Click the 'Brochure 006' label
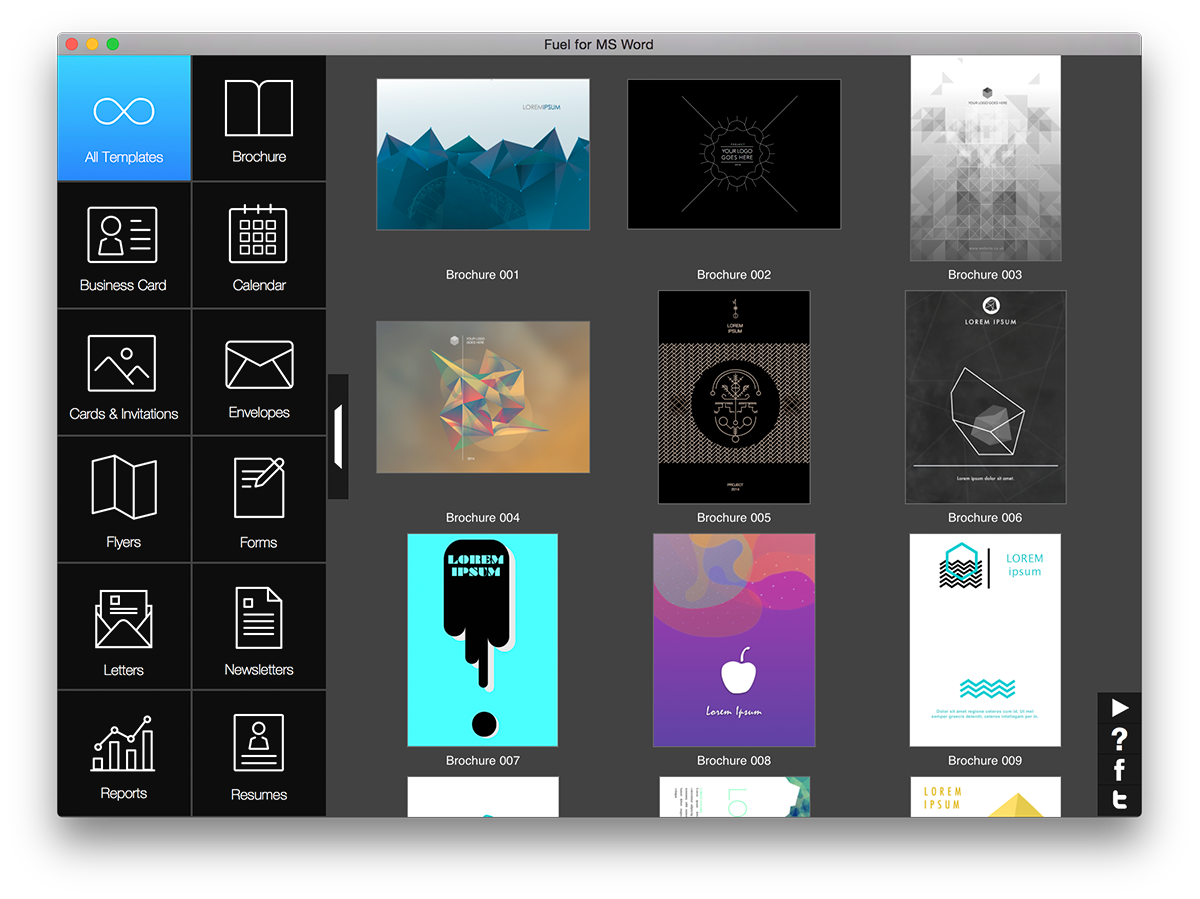Screen dimensions: 1200x899 [985, 518]
